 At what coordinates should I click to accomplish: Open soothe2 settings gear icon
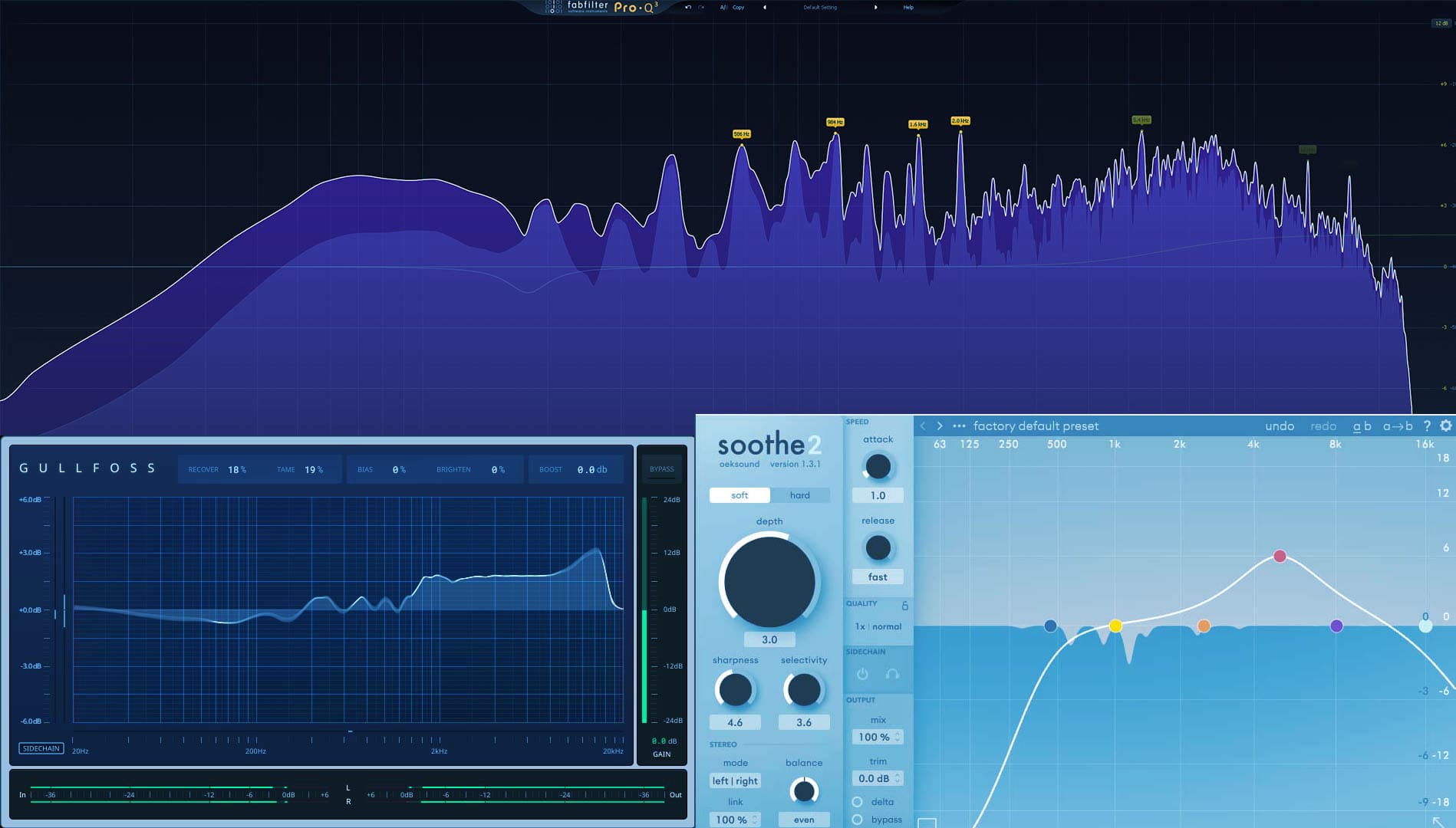(1445, 426)
